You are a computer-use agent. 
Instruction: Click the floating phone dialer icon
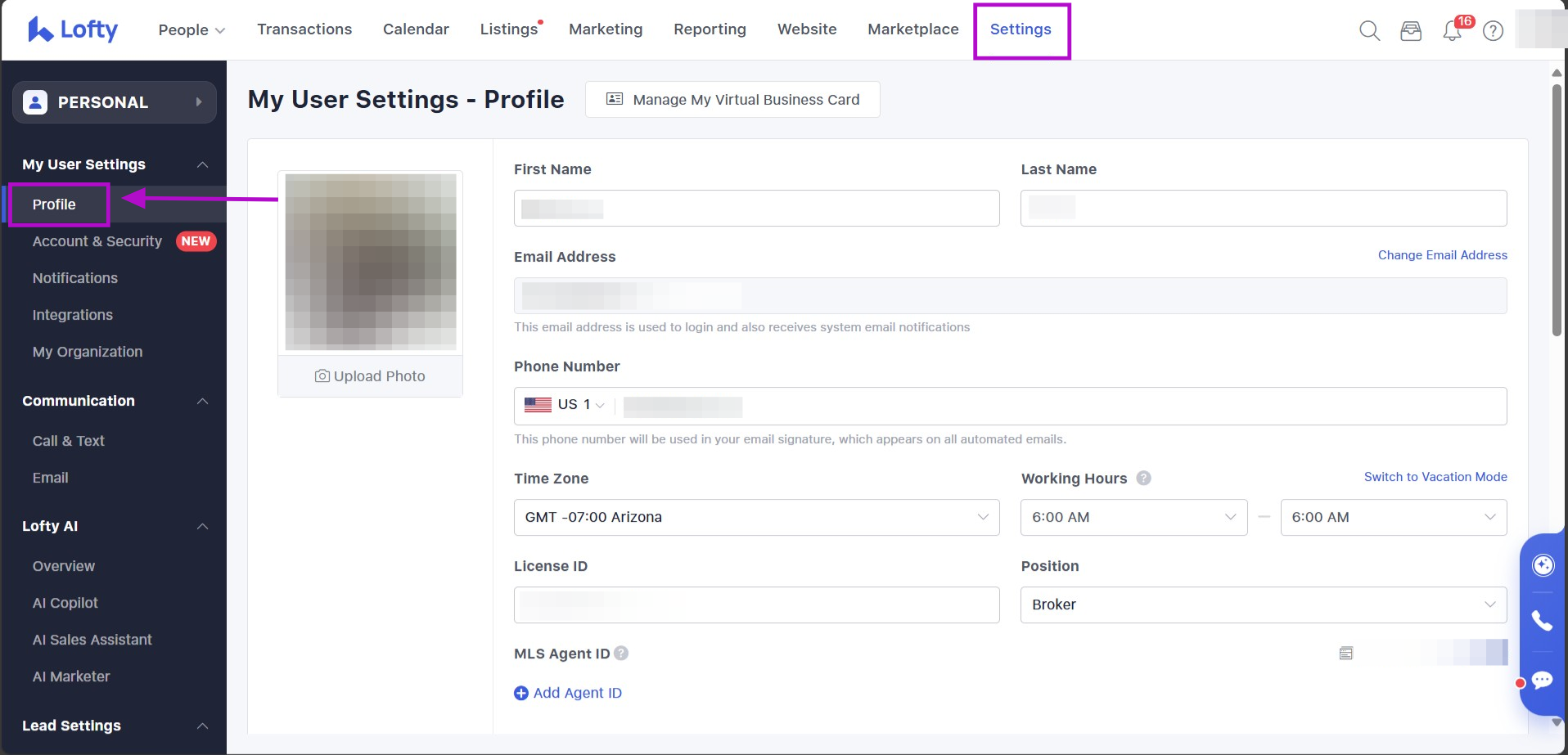[x=1543, y=622]
